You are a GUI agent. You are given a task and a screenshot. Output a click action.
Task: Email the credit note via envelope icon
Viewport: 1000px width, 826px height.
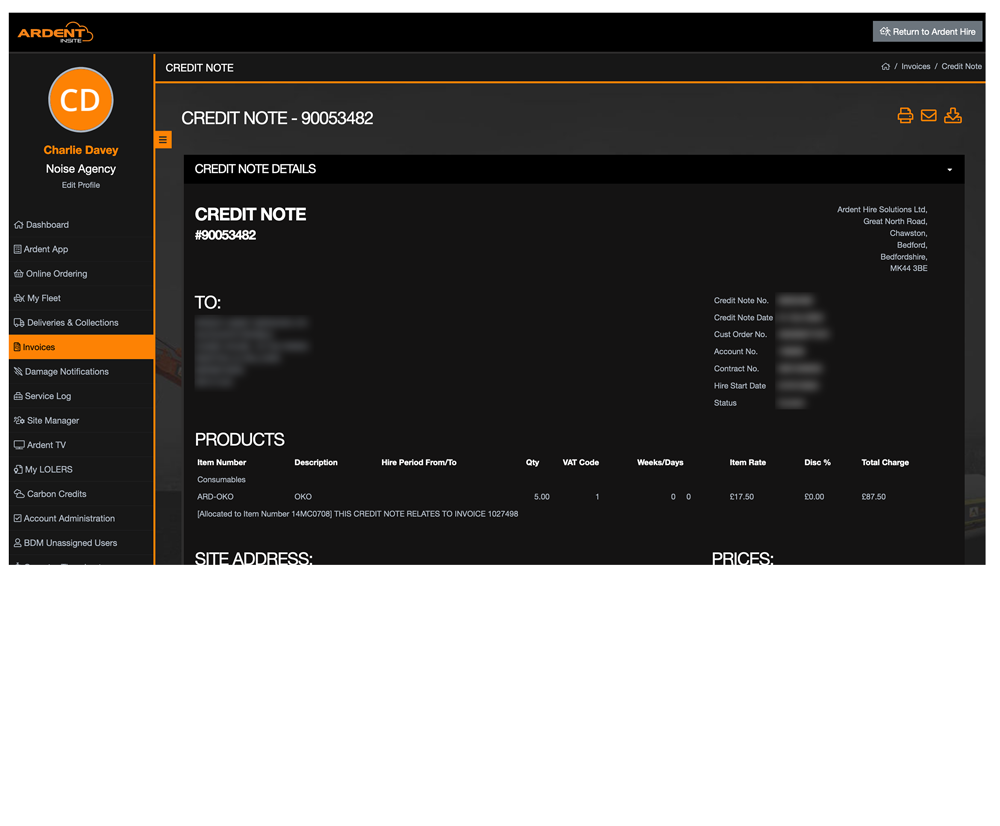(929, 115)
